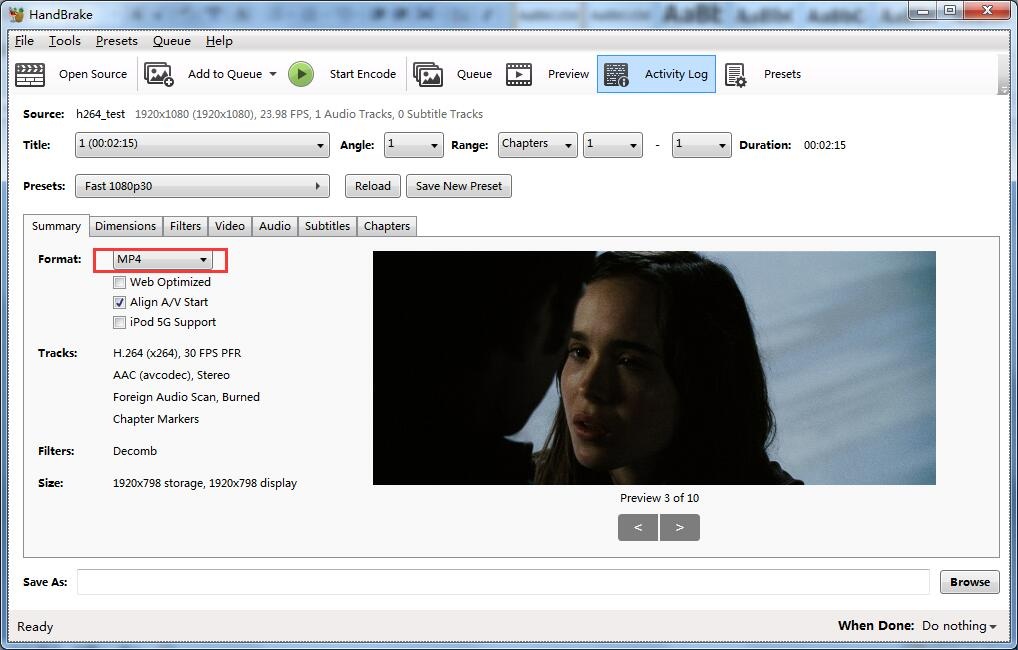This screenshot has width=1018, height=650.
Task: Open the Help menu
Action: point(219,41)
